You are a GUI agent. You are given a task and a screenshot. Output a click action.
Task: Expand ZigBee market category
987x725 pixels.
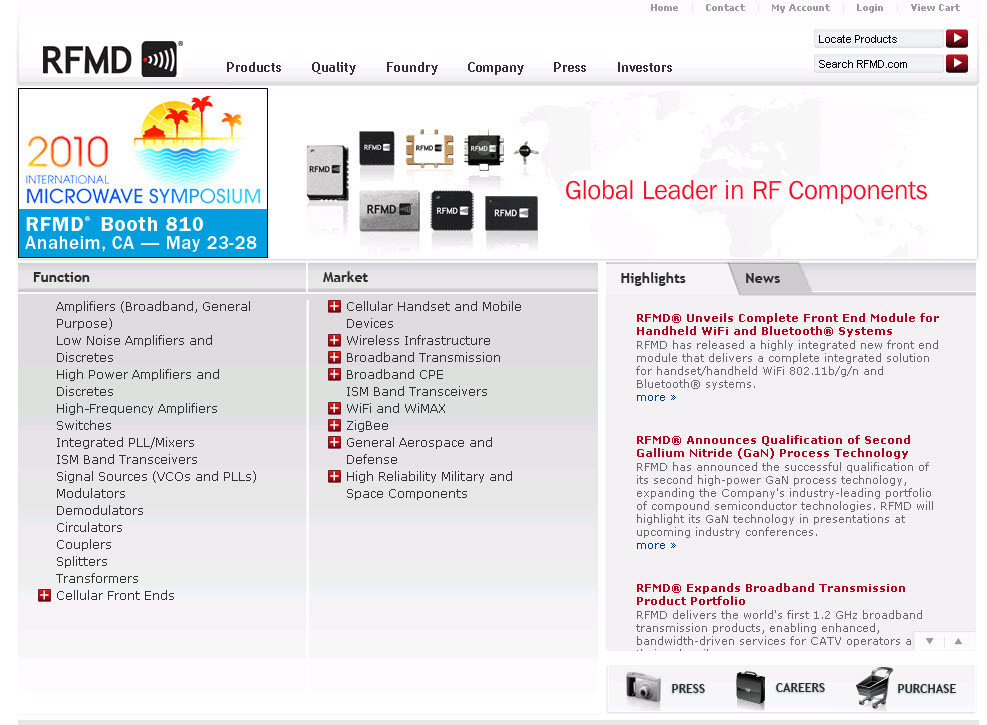click(x=334, y=425)
